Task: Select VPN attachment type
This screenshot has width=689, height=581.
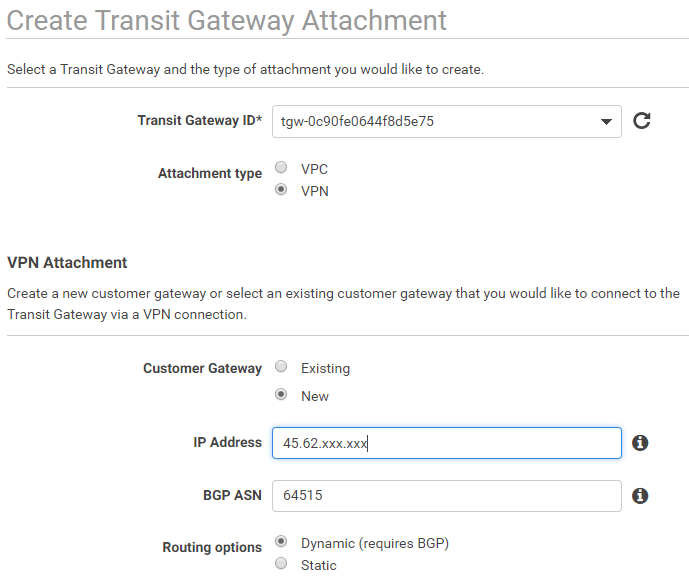Action: [x=282, y=189]
